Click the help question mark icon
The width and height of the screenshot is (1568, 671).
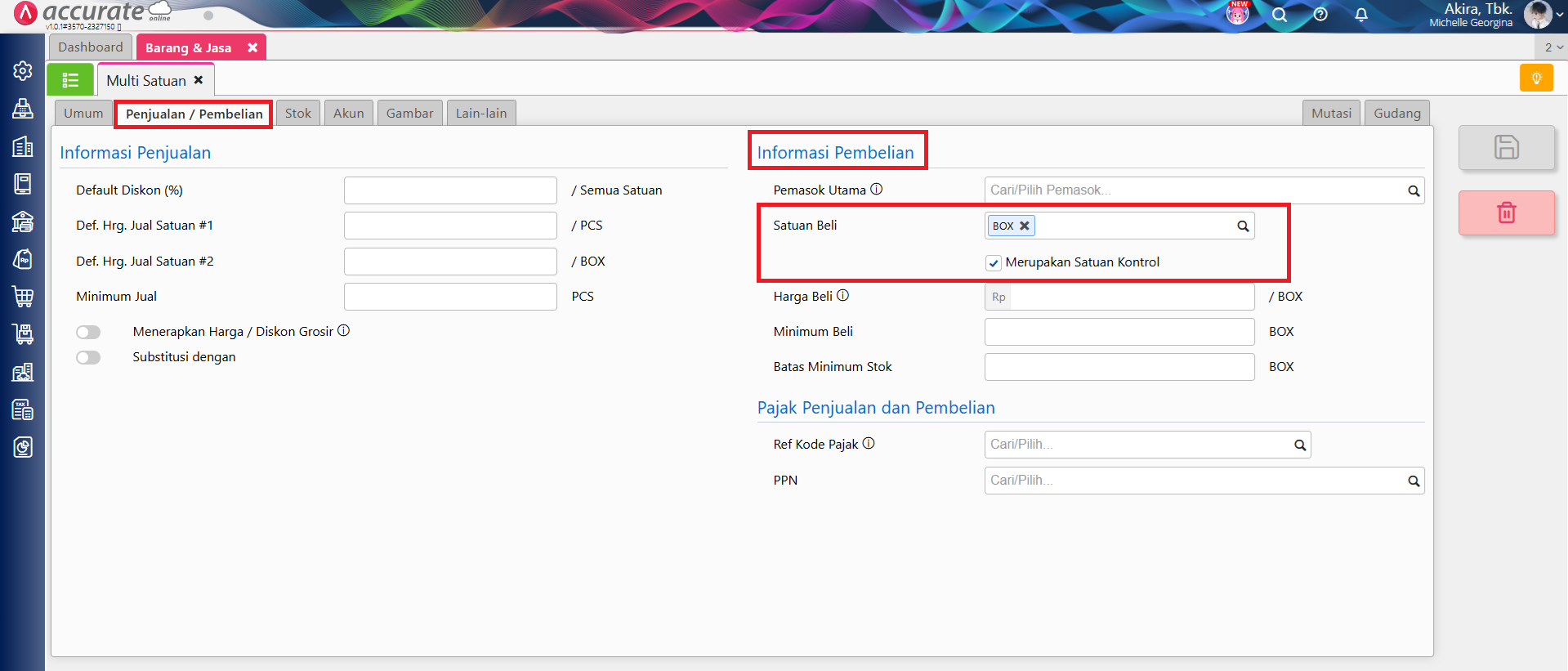tap(1320, 15)
